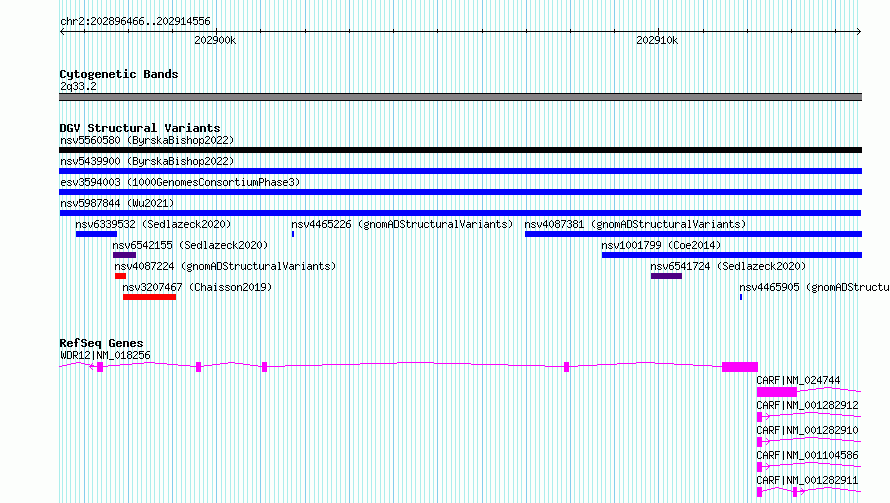Click the WDR12 strand direction arrow
The image size is (890, 503).
tap(92, 367)
